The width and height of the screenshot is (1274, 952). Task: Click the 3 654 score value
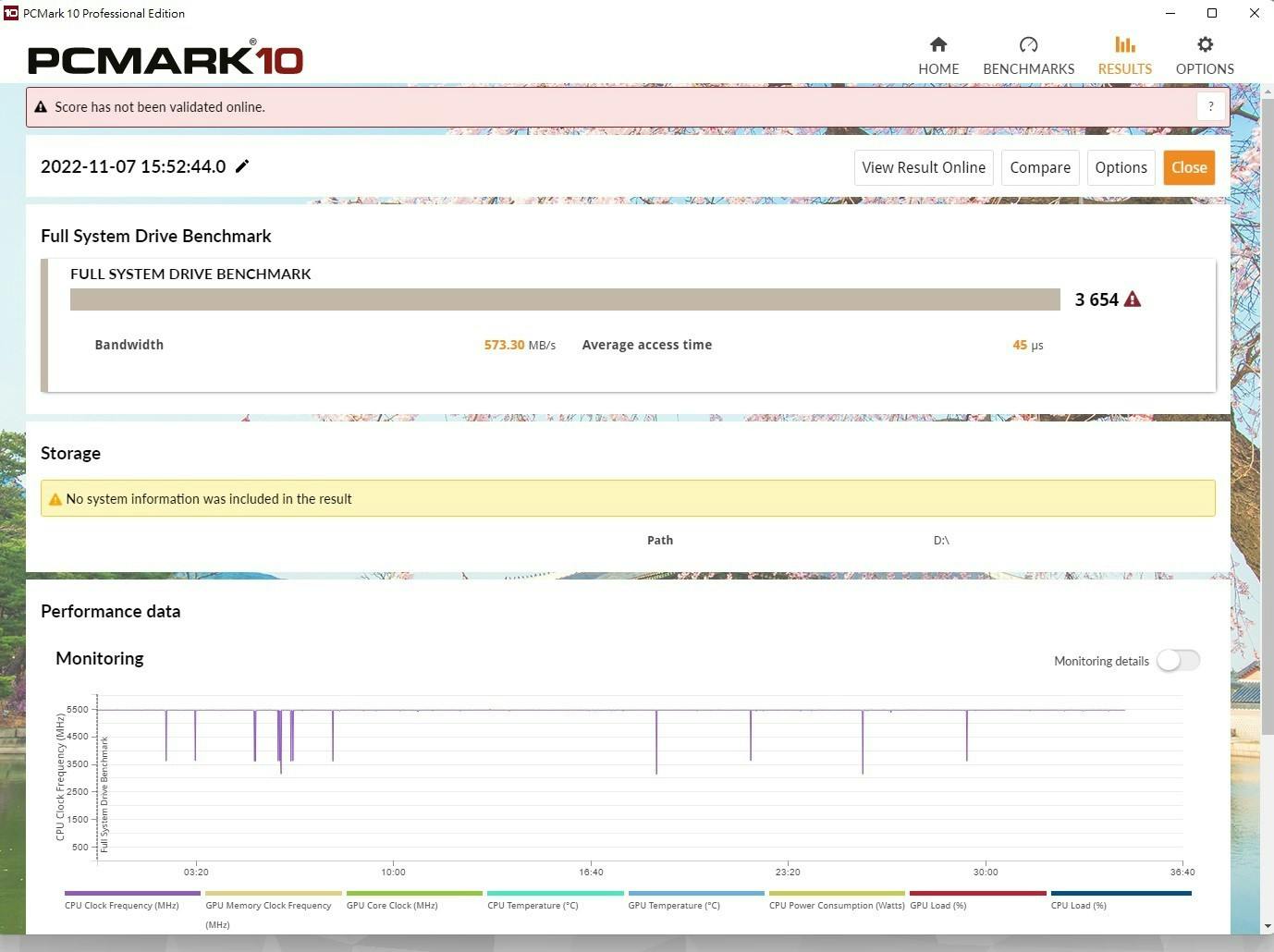(1096, 299)
